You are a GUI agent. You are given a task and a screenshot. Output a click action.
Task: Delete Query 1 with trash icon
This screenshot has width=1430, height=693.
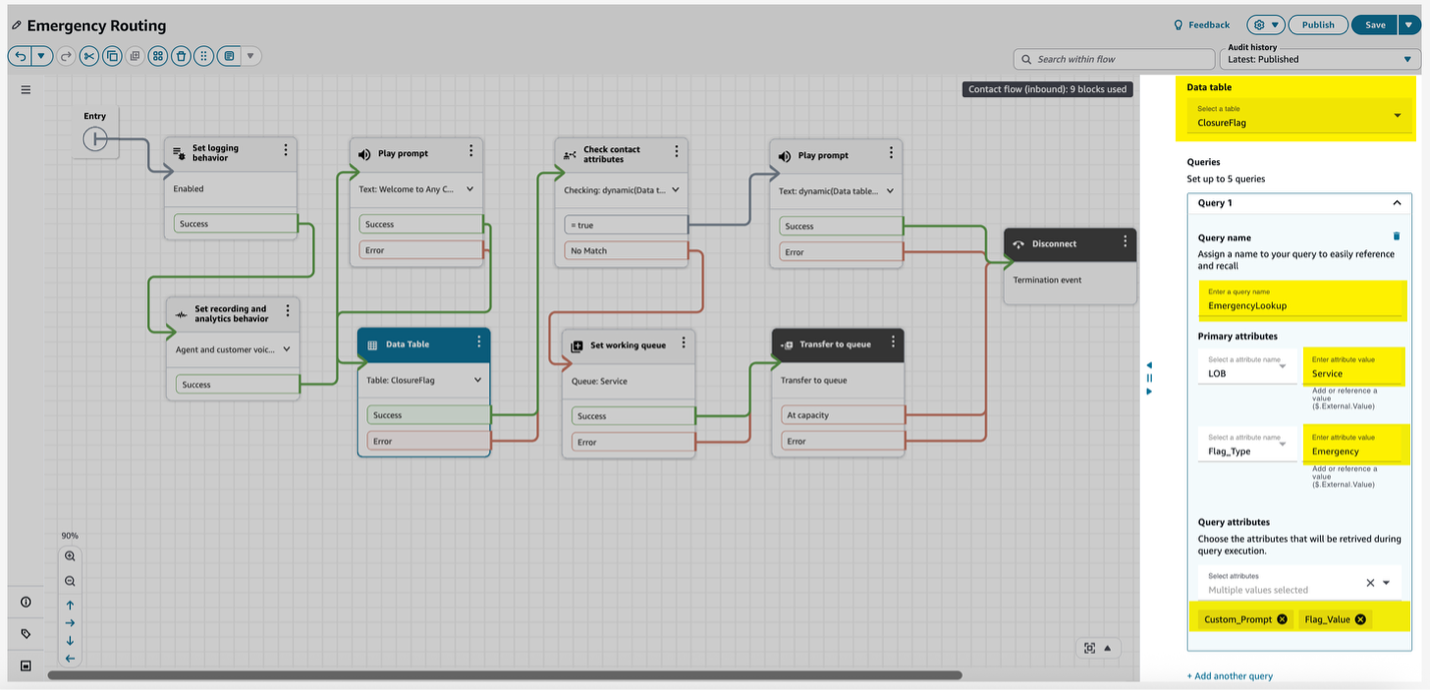click(x=1396, y=237)
